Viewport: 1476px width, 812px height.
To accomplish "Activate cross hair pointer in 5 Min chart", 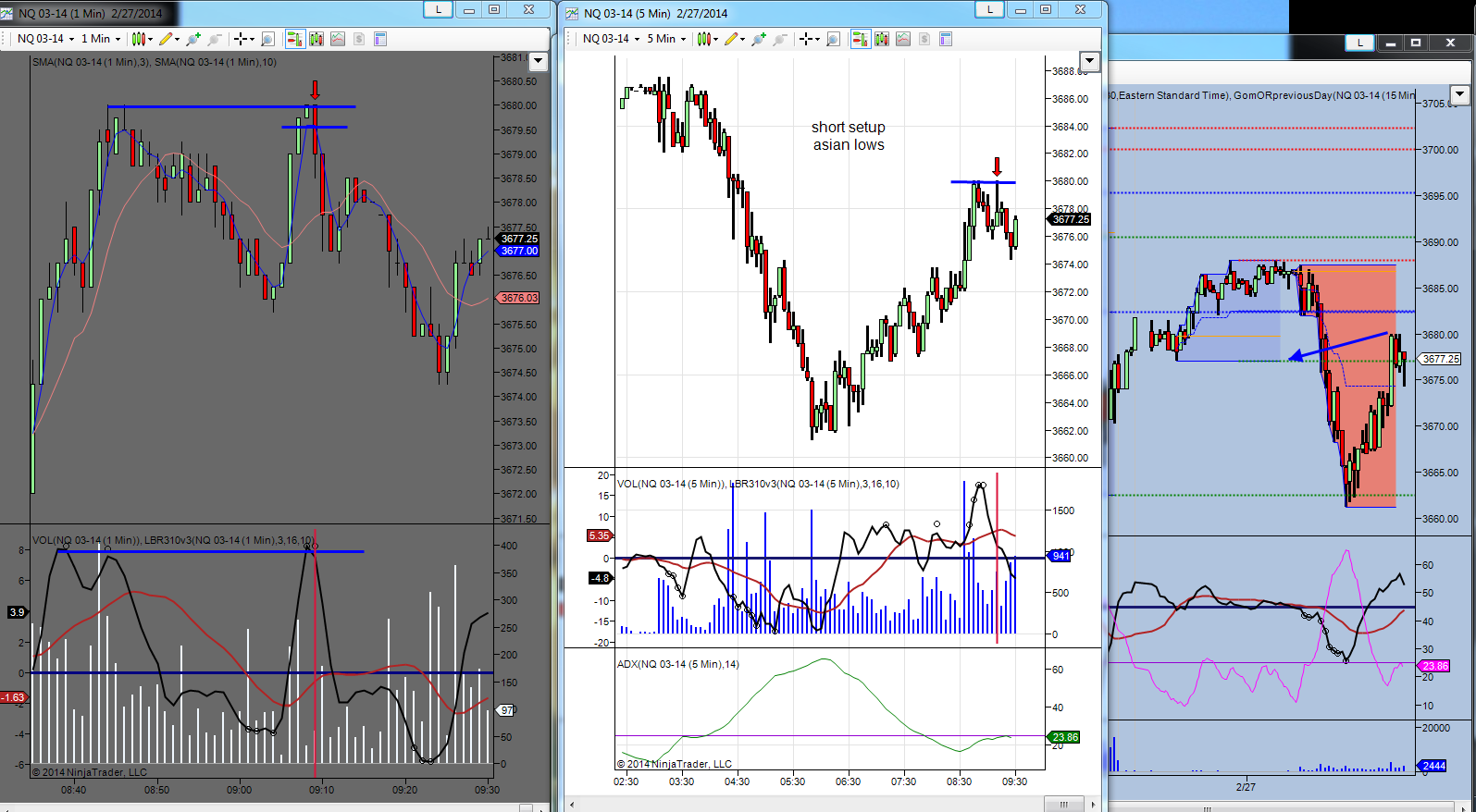I will click(805, 39).
